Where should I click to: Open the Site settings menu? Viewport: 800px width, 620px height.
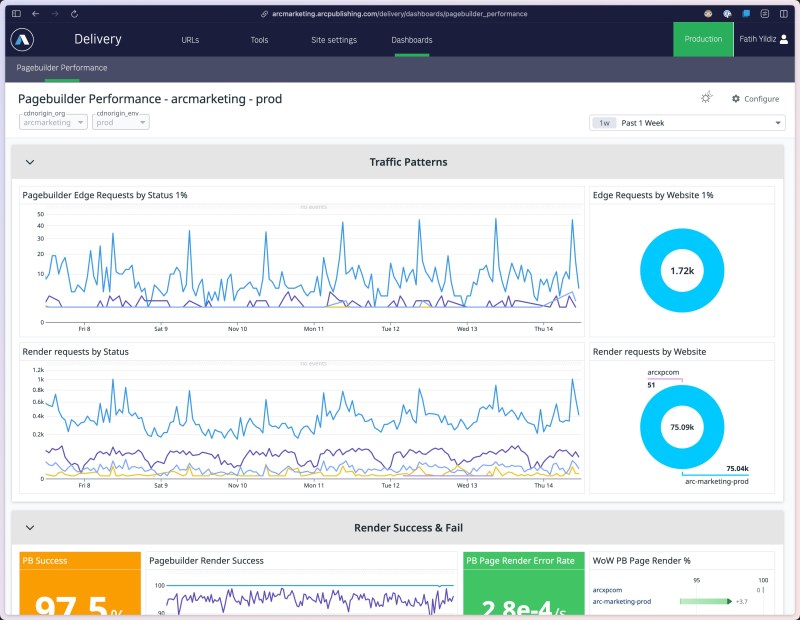click(334, 40)
